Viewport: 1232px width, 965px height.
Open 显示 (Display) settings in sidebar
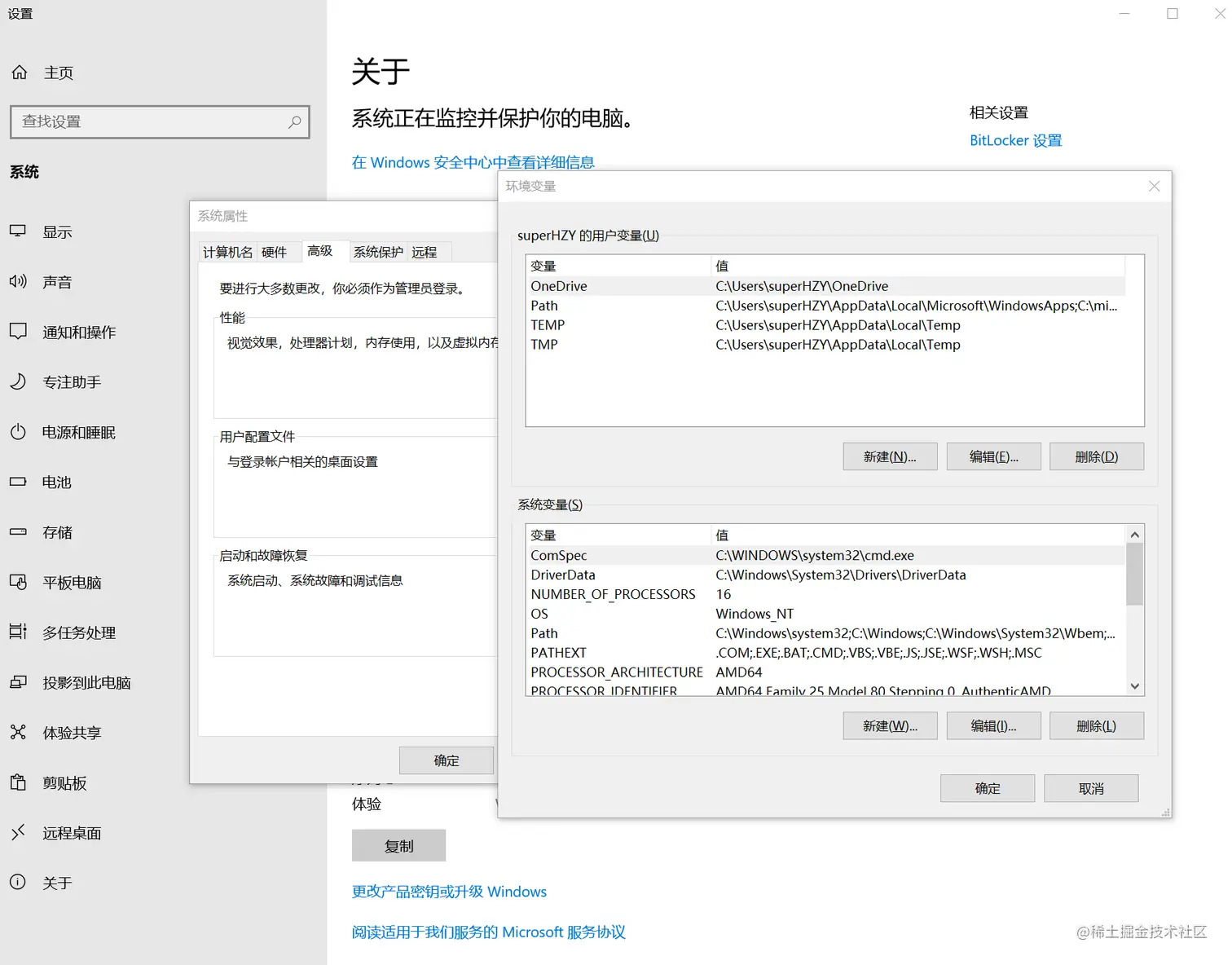click(x=57, y=231)
